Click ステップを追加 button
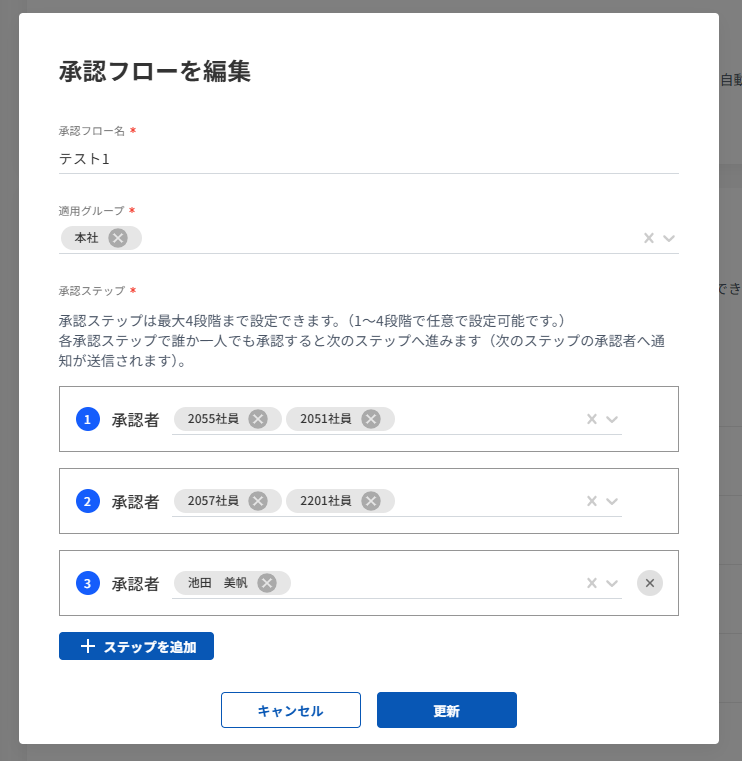Viewport: 742px width, 761px height. click(136, 647)
